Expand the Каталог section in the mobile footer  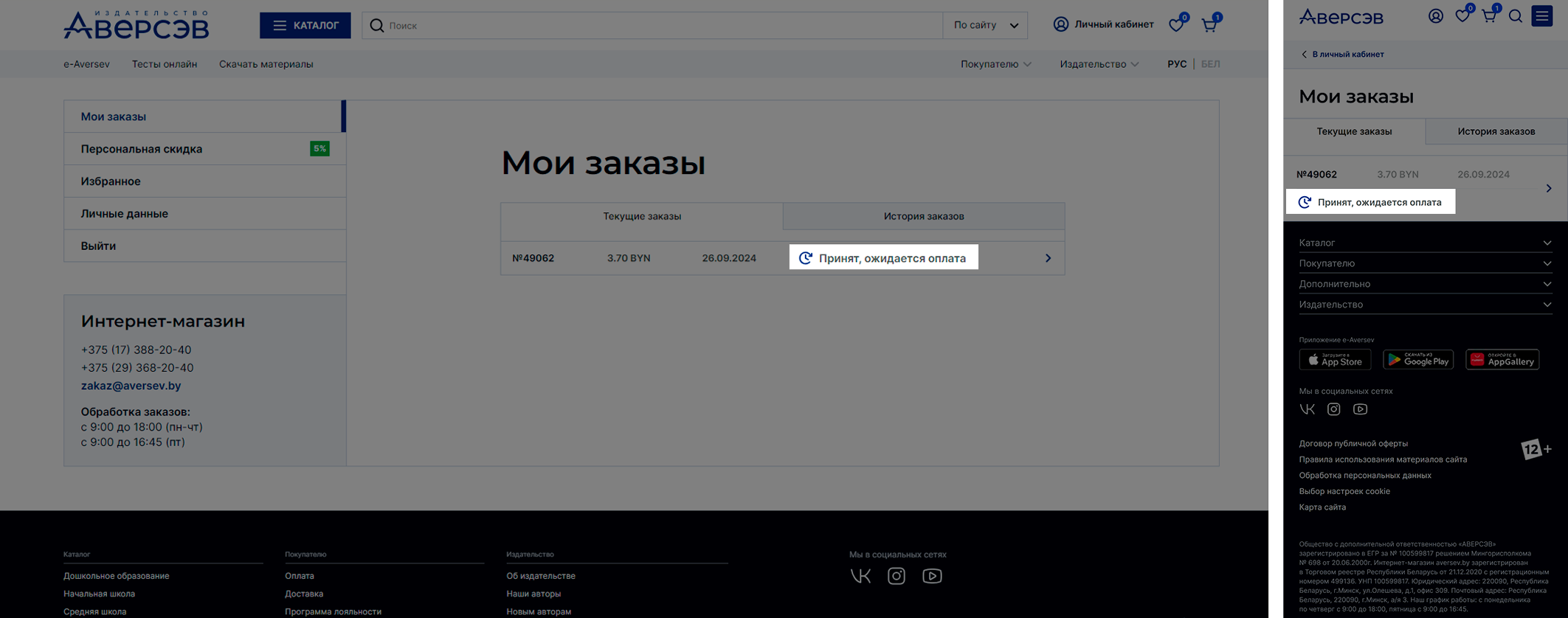tap(1425, 243)
